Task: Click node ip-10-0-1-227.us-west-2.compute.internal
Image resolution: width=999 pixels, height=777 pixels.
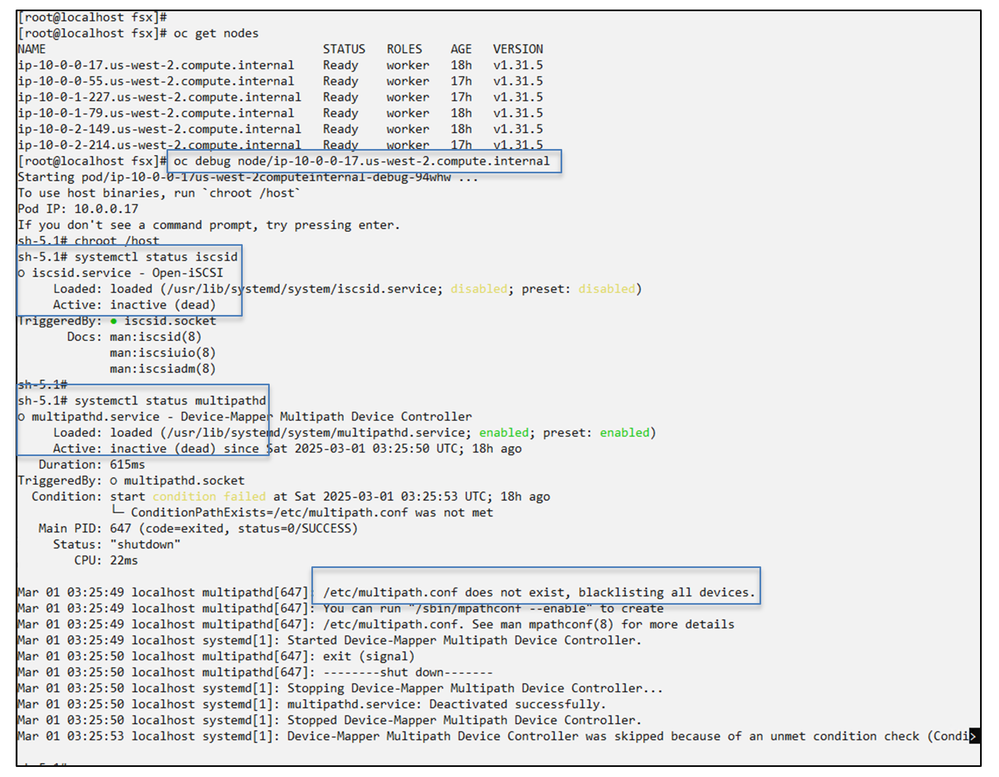Action: (x=159, y=97)
